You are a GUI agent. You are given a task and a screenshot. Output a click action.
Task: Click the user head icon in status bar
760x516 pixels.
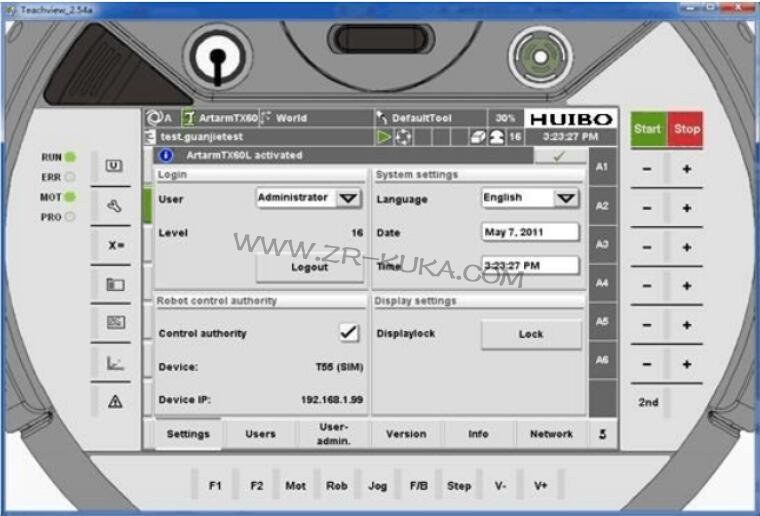(495, 136)
